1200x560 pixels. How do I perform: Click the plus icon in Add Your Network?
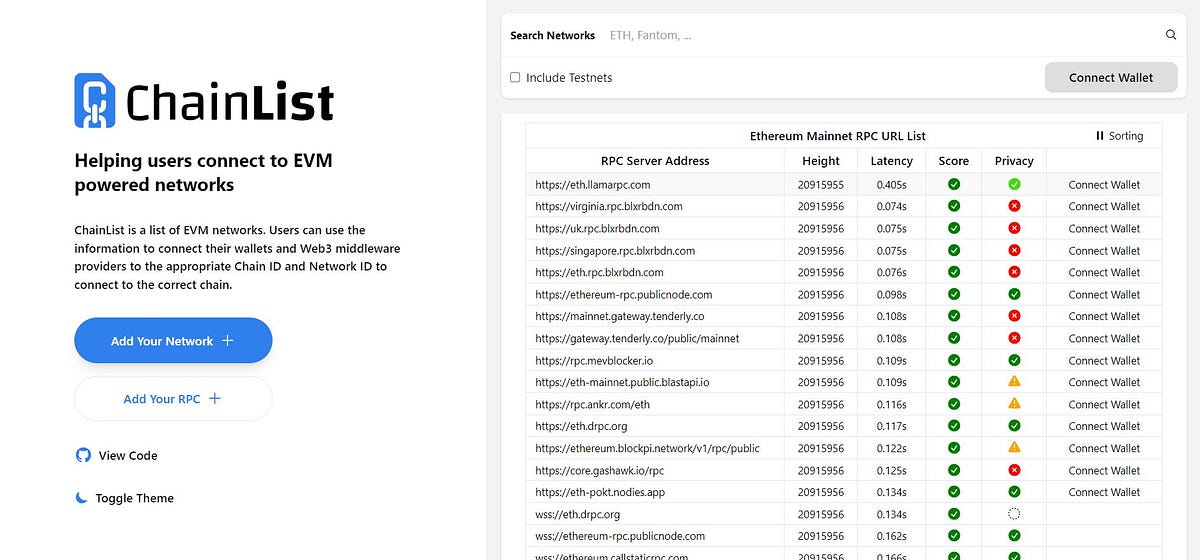227,341
